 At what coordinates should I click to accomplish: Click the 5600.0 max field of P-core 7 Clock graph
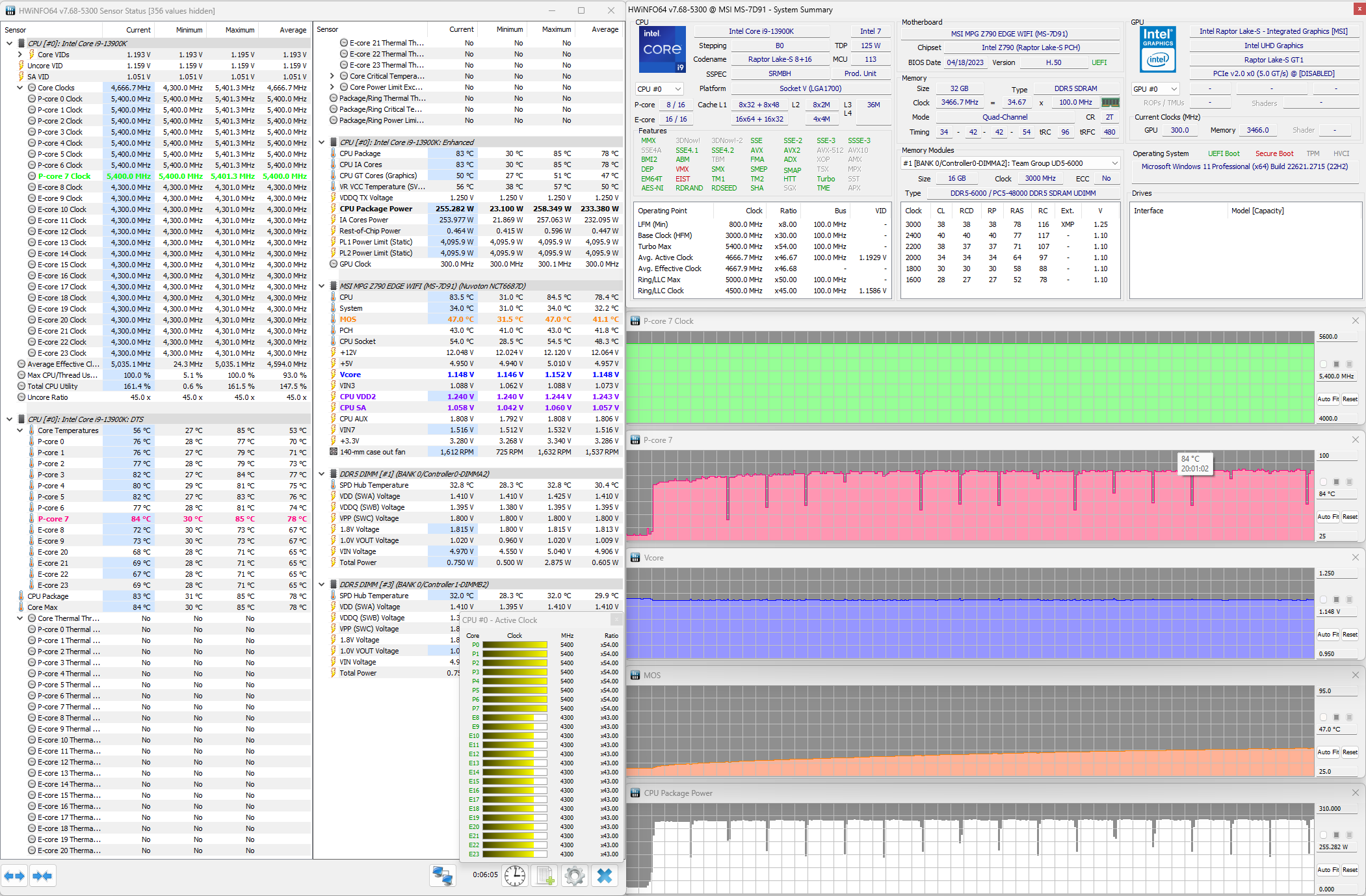[x=1336, y=337]
